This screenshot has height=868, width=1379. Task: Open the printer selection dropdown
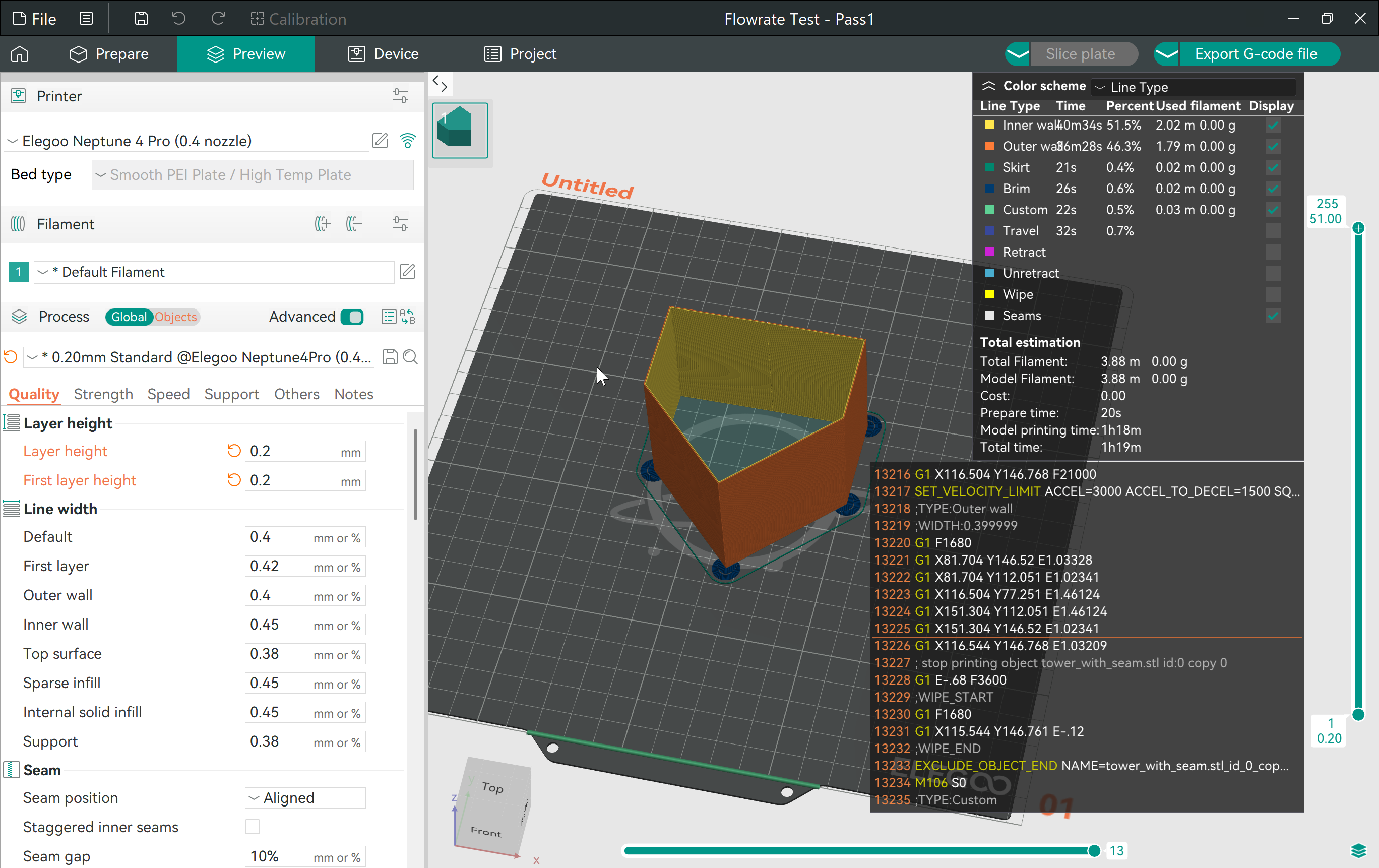click(186, 141)
